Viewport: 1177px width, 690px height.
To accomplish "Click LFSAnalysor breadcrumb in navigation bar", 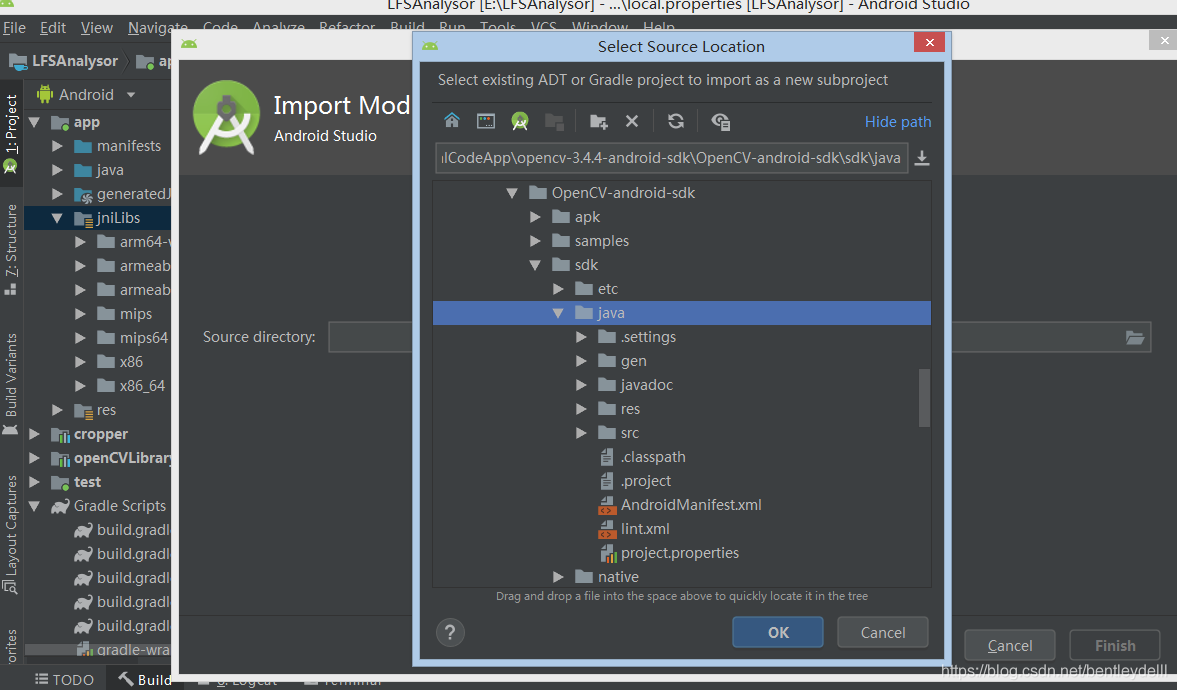I will click(x=64, y=61).
